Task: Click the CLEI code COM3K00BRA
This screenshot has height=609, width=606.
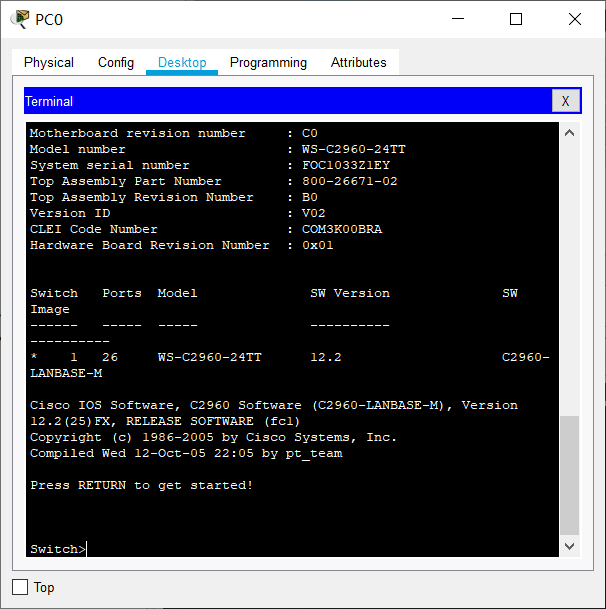Action: click(342, 229)
